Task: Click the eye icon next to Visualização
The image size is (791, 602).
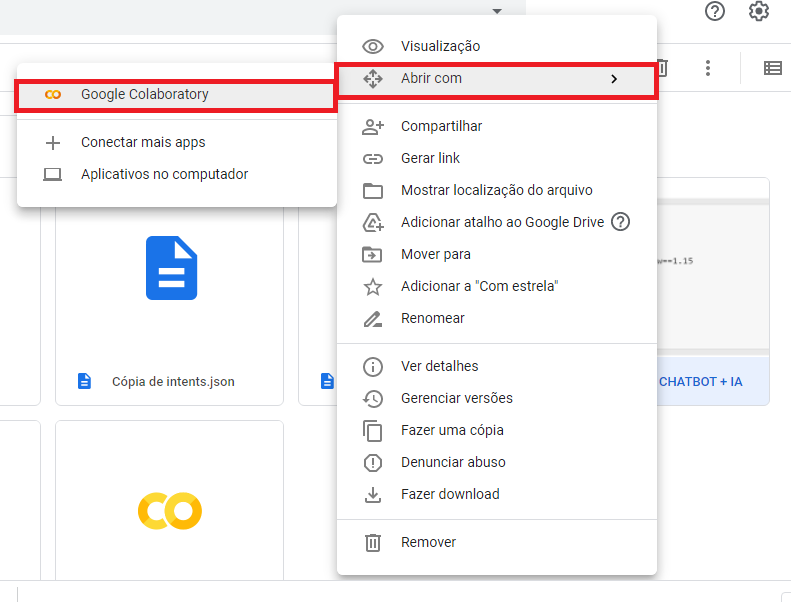Action: [x=373, y=46]
